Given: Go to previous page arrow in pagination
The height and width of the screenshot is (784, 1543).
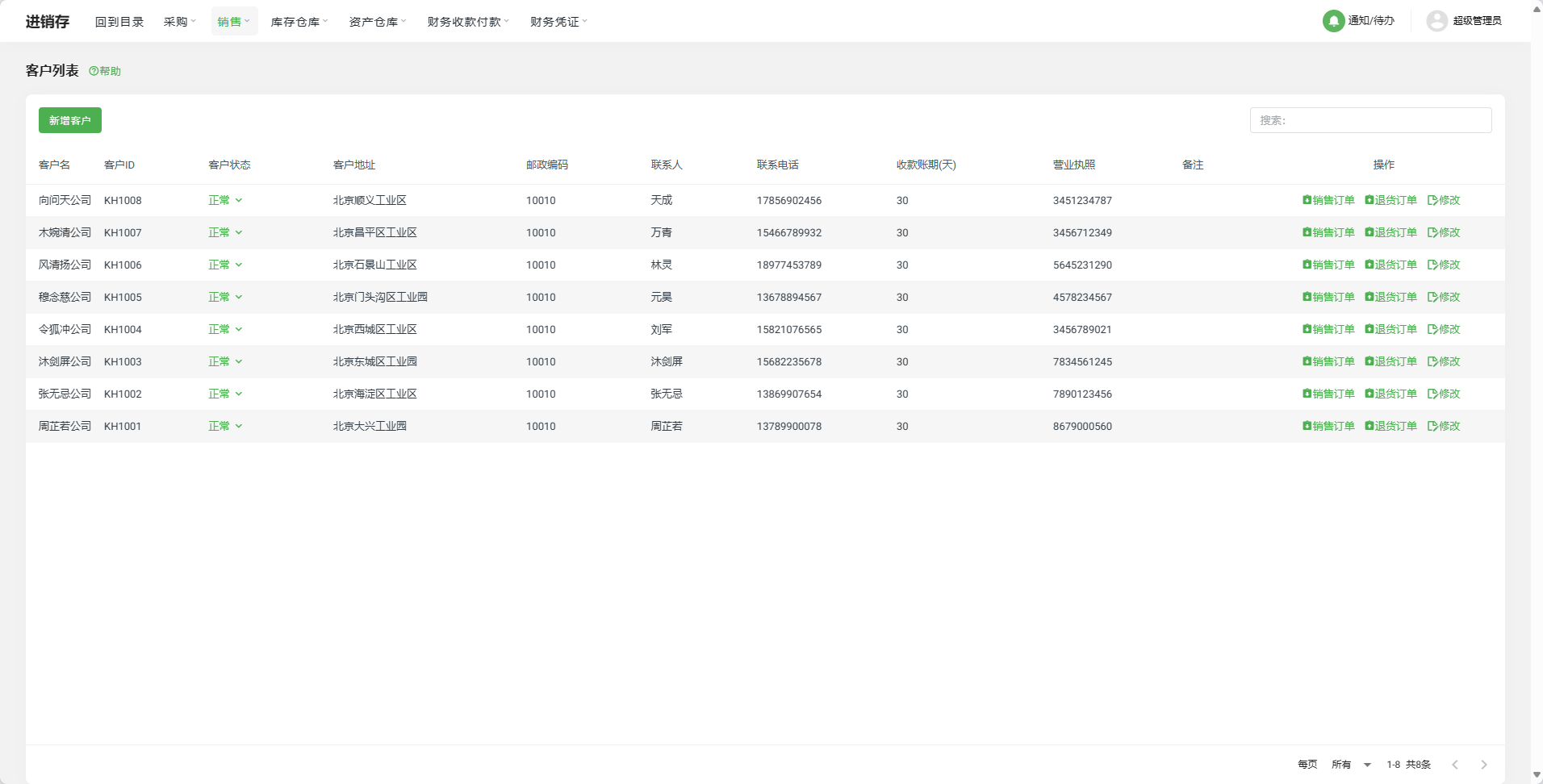Looking at the screenshot, I should (x=1455, y=765).
